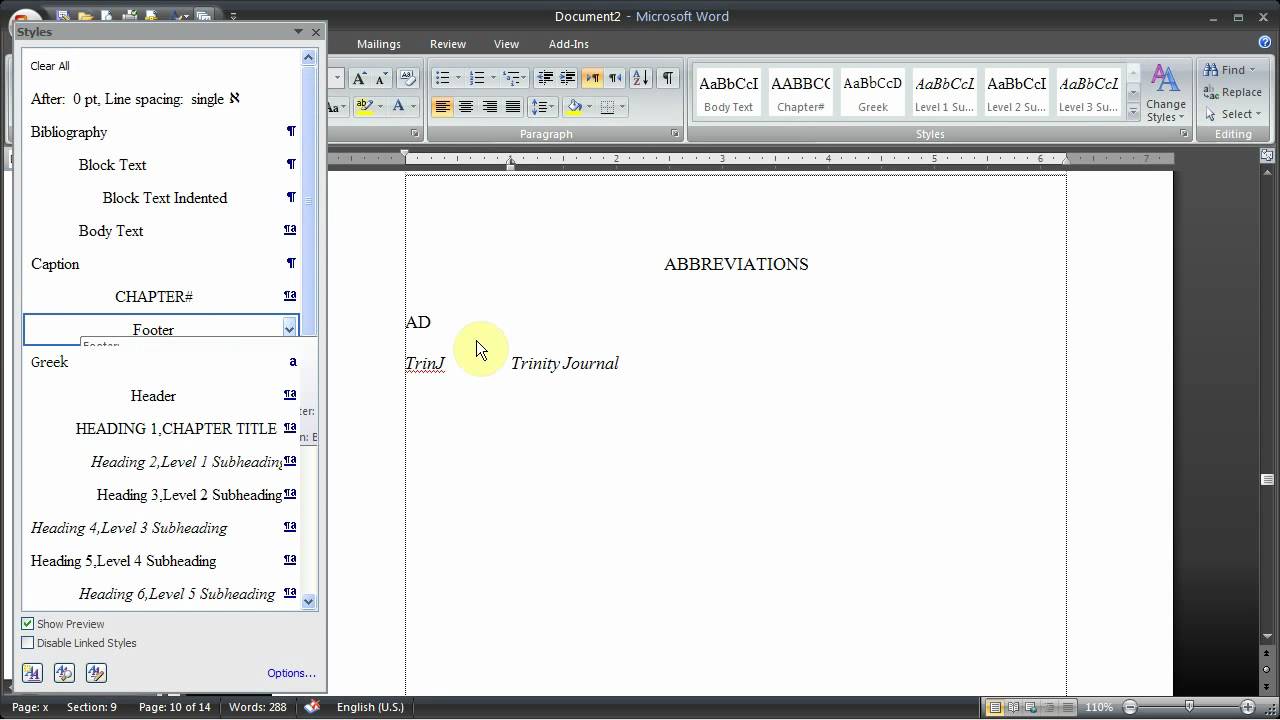Customize Quick Access Toolbar dropdown
This screenshot has height=720, width=1280.
tap(233, 16)
